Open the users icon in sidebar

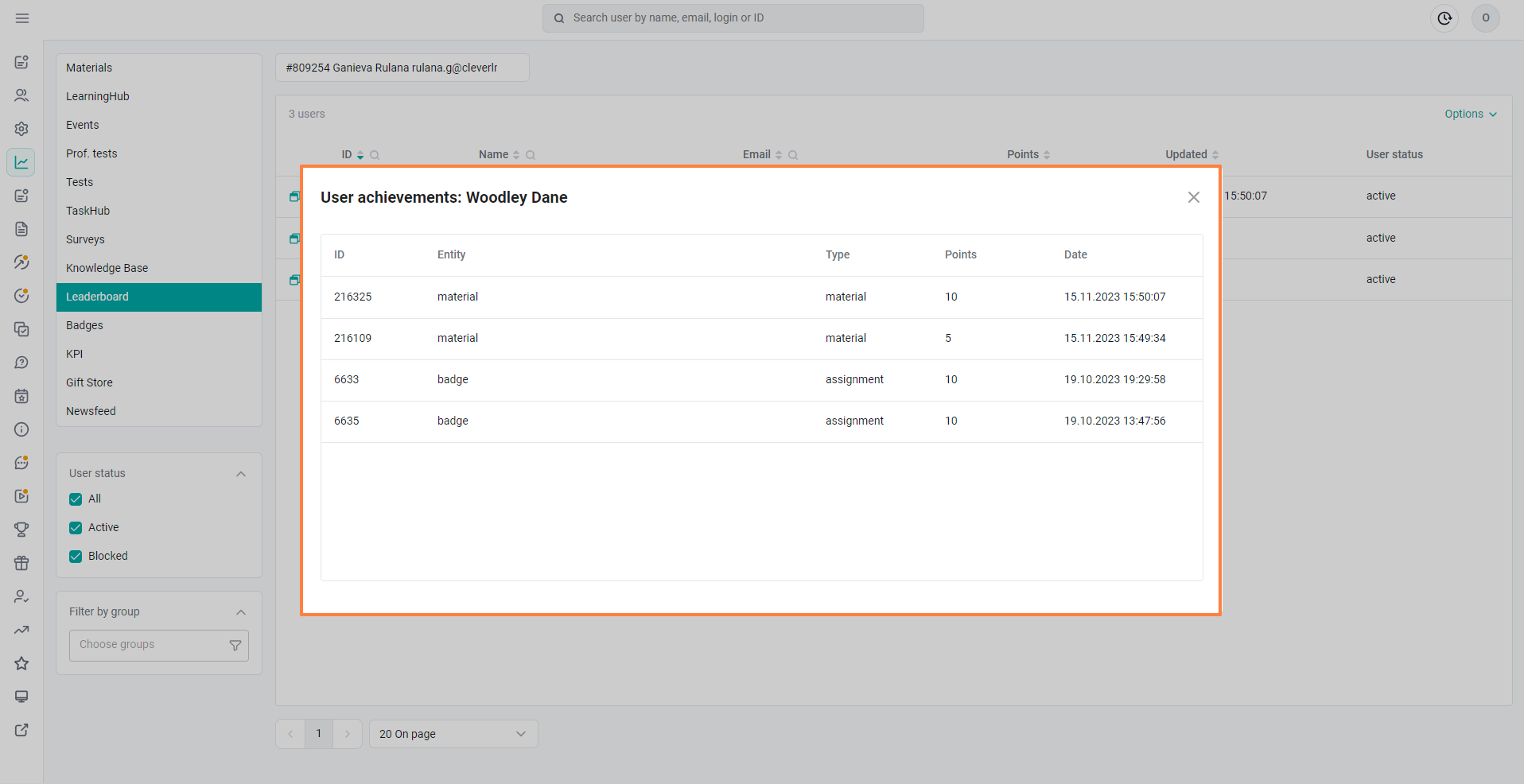pyautogui.click(x=21, y=95)
